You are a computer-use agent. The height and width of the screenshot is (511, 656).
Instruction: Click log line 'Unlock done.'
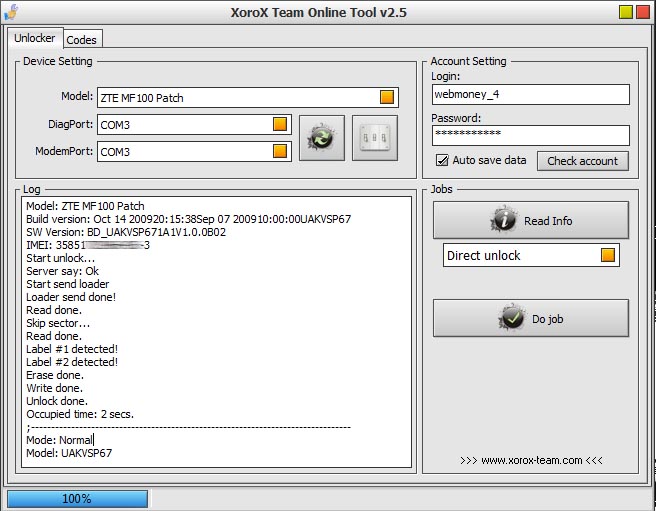click(57, 401)
